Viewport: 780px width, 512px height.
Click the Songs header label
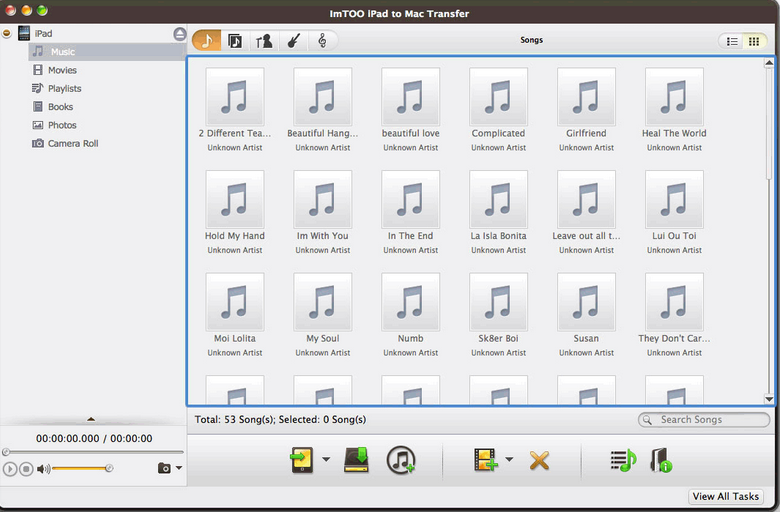pyautogui.click(x=531, y=40)
